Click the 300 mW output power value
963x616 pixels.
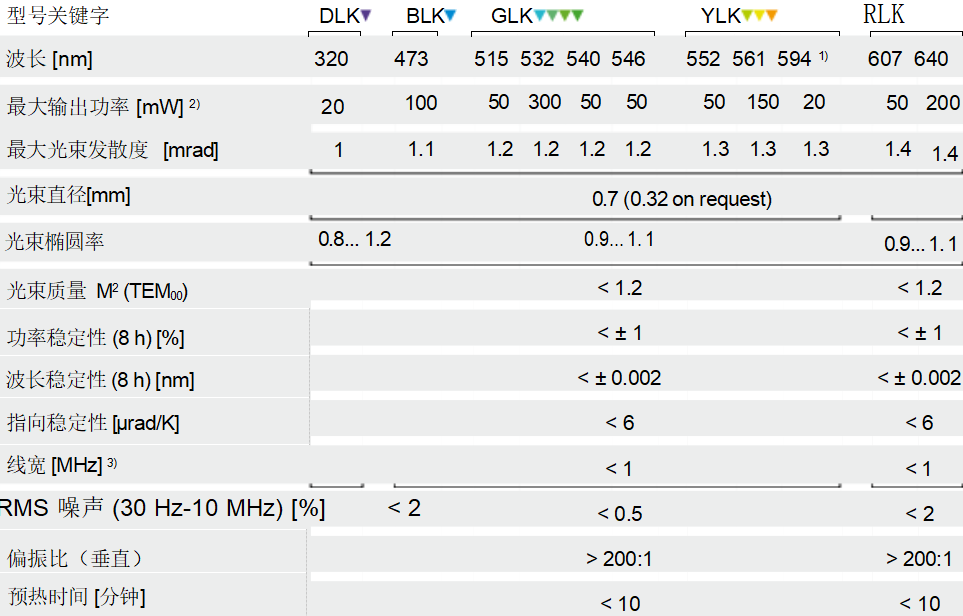pyautogui.click(x=545, y=102)
